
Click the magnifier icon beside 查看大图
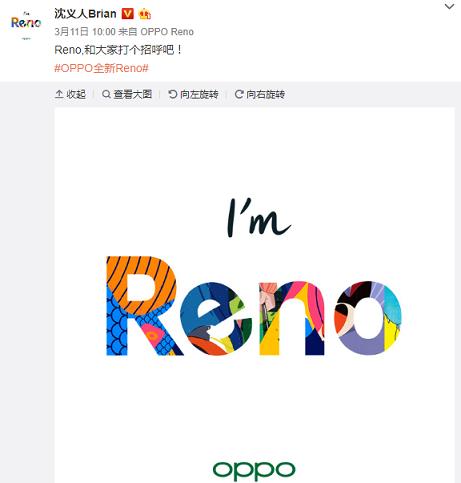click(106, 94)
